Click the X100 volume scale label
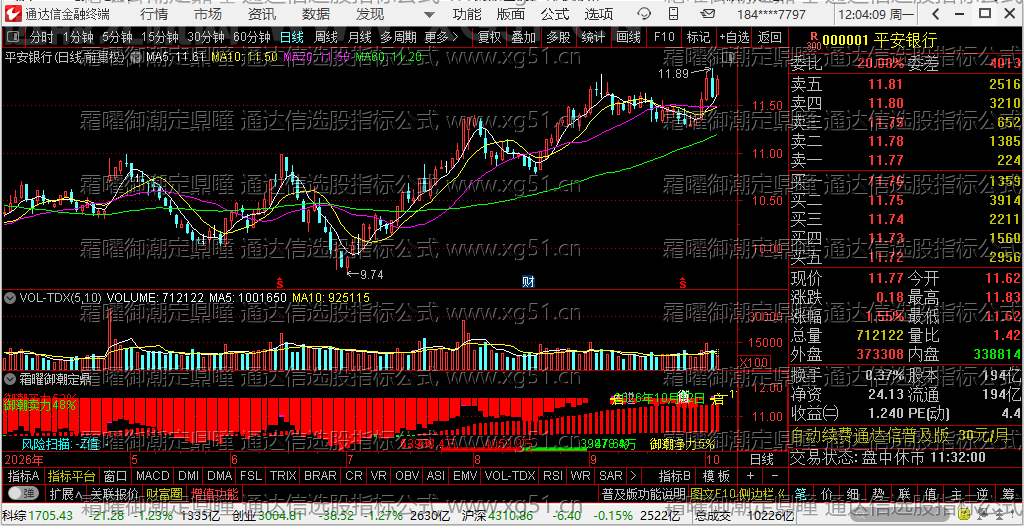The image size is (1024, 526). pos(752,362)
